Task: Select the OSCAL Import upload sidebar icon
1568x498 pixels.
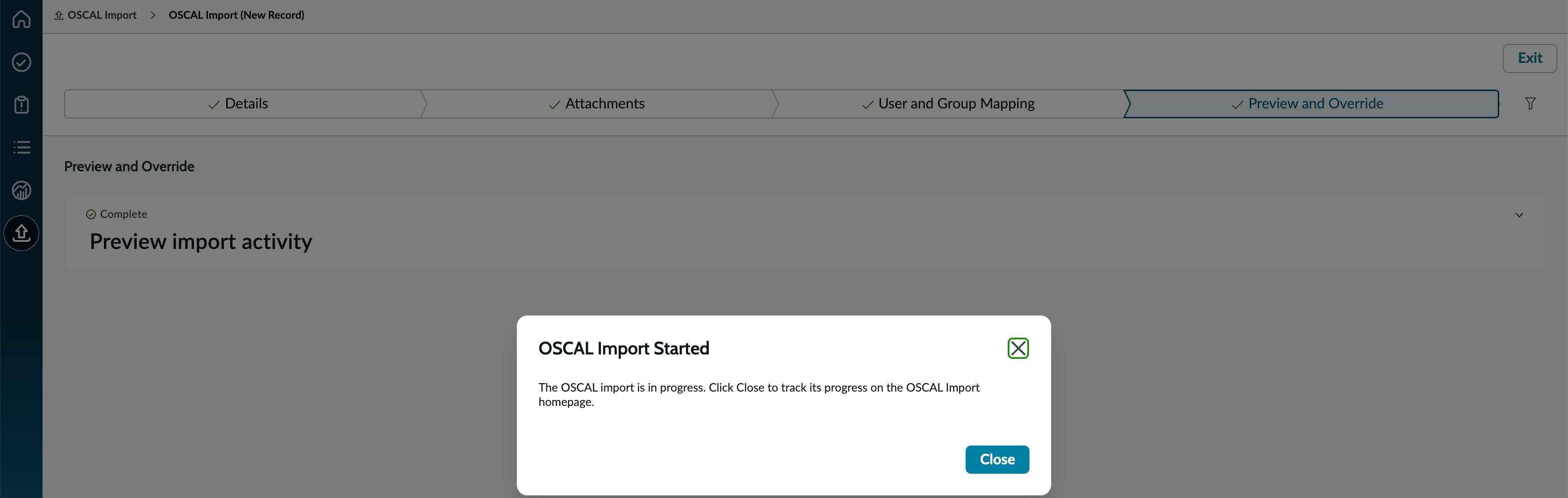Action: point(21,233)
